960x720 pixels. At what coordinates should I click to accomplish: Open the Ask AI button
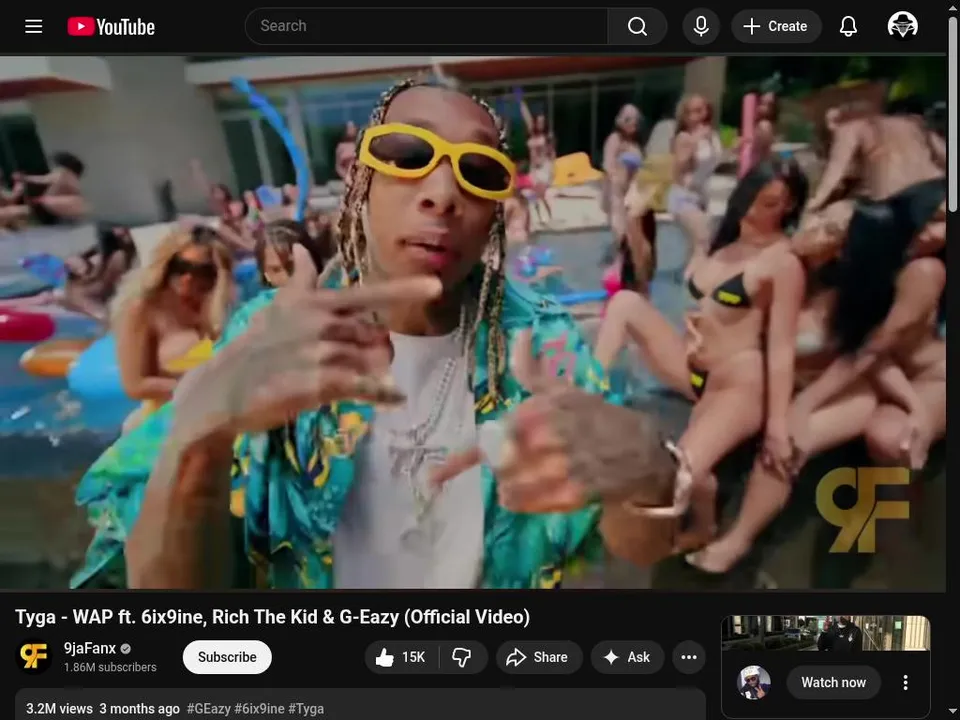coord(627,657)
